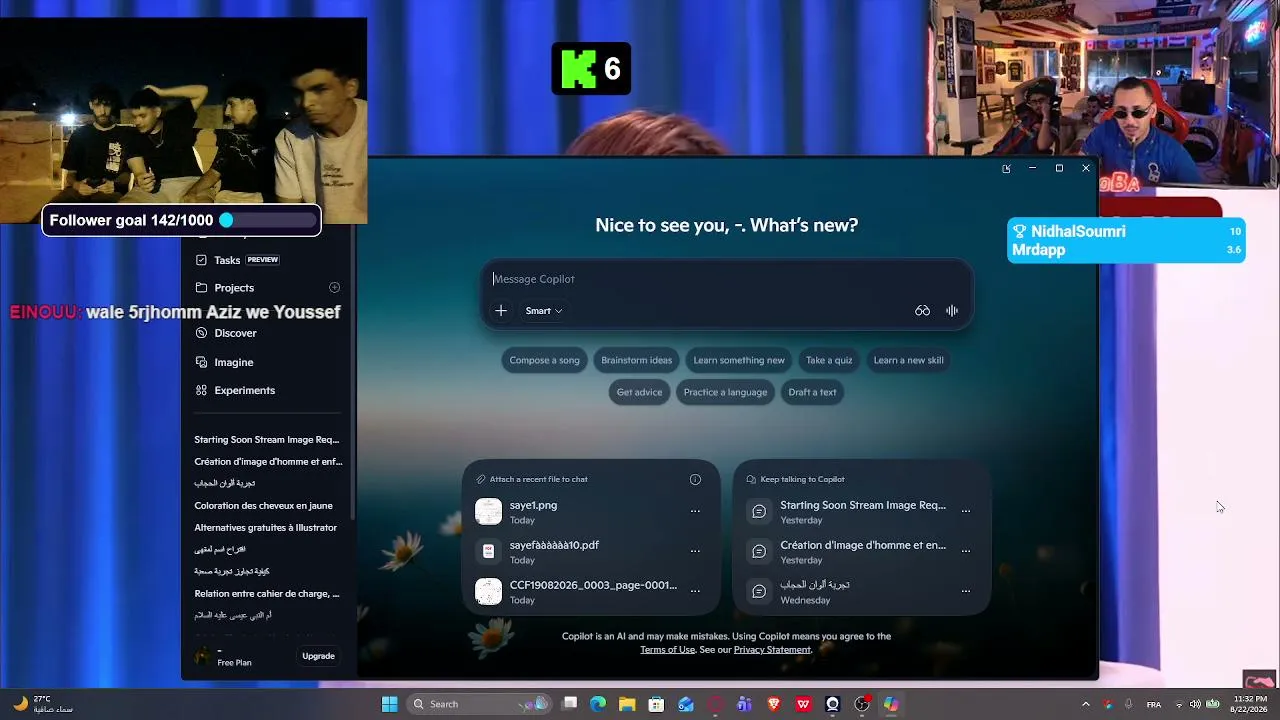Open volume control from system tray
Screen dimensions: 1280x720
[x=1195, y=704]
